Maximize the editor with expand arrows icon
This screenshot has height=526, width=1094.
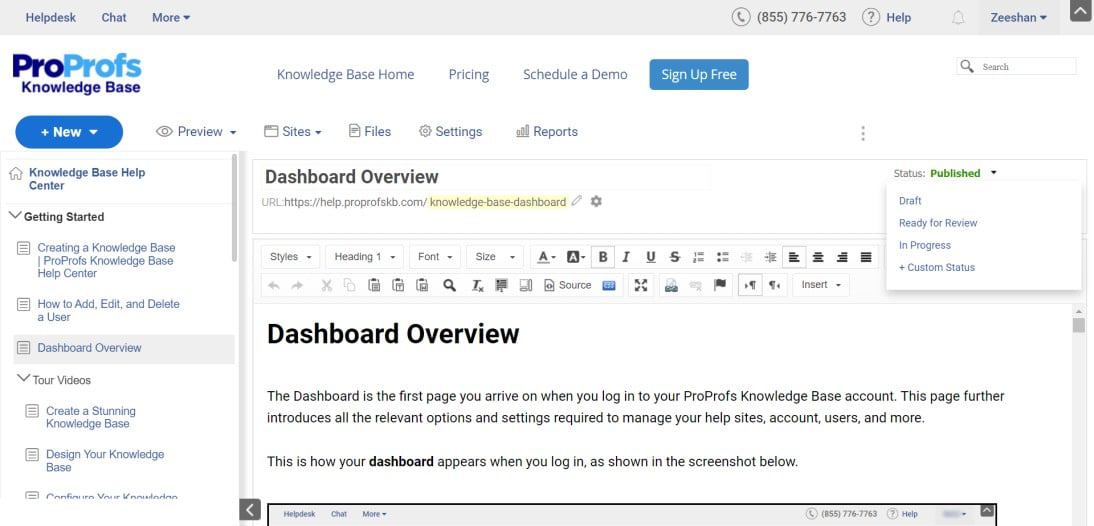[x=641, y=285]
